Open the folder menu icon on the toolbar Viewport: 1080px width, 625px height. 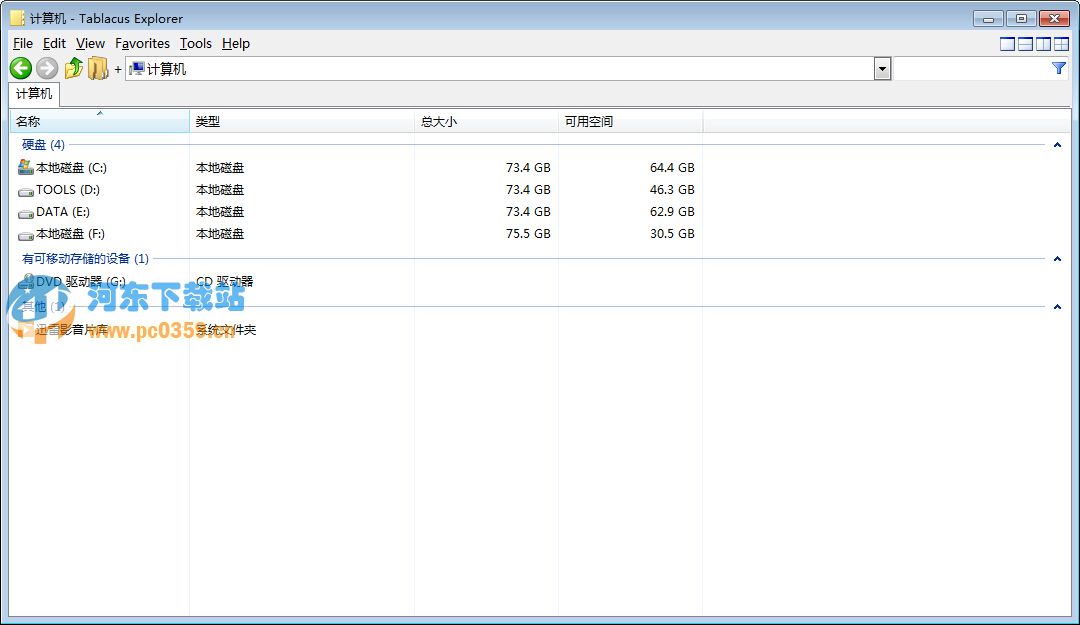[x=97, y=68]
